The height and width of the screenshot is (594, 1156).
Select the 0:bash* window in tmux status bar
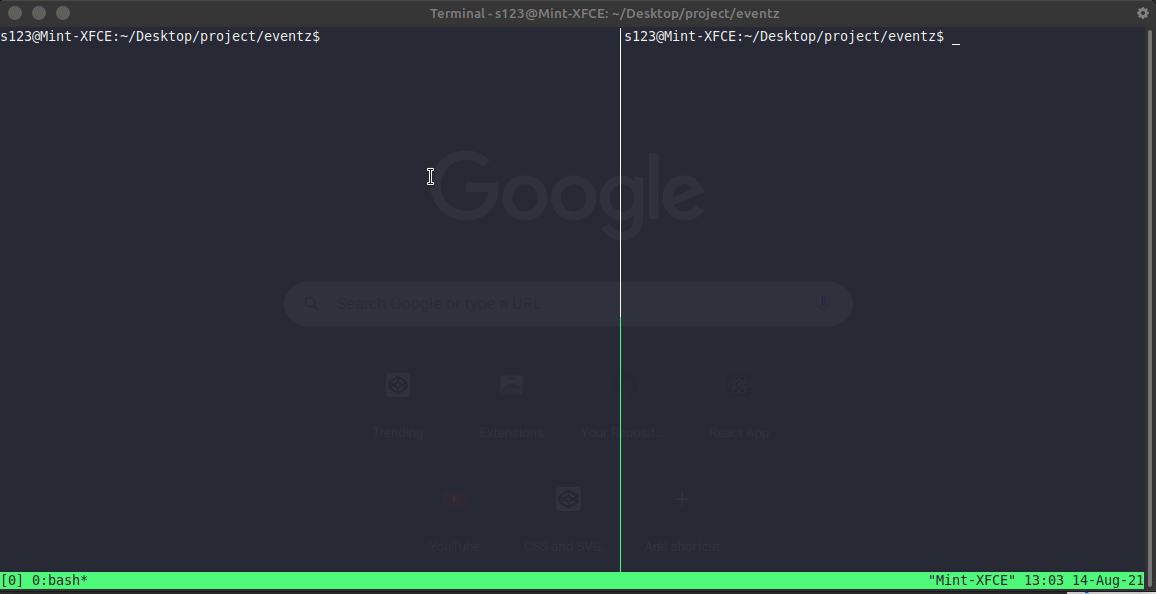[60, 580]
